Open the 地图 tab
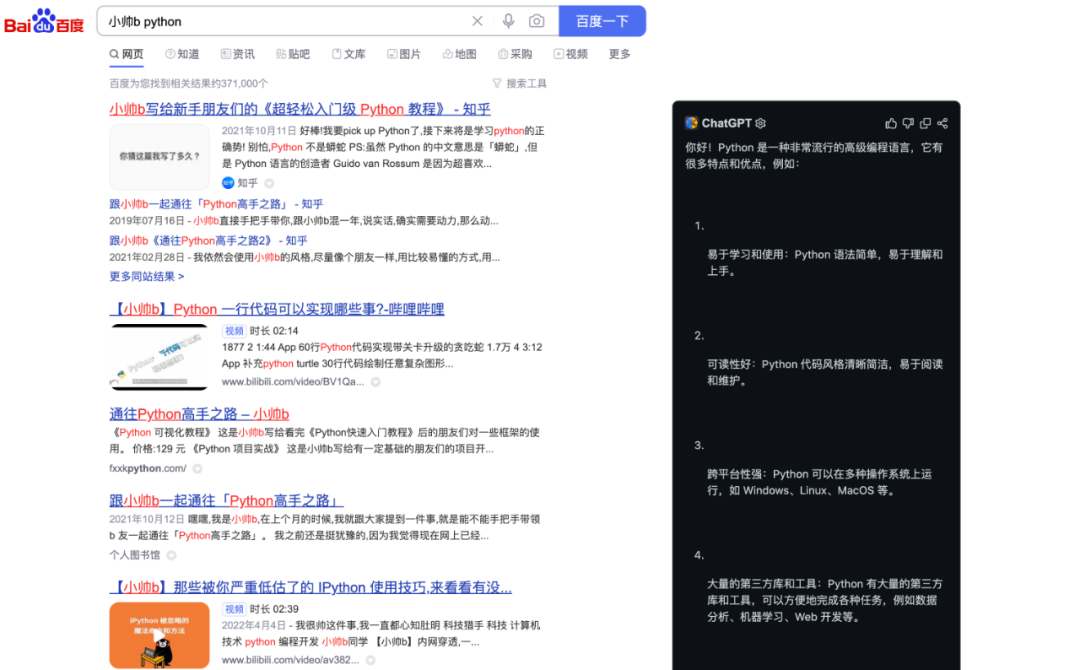 click(x=459, y=54)
